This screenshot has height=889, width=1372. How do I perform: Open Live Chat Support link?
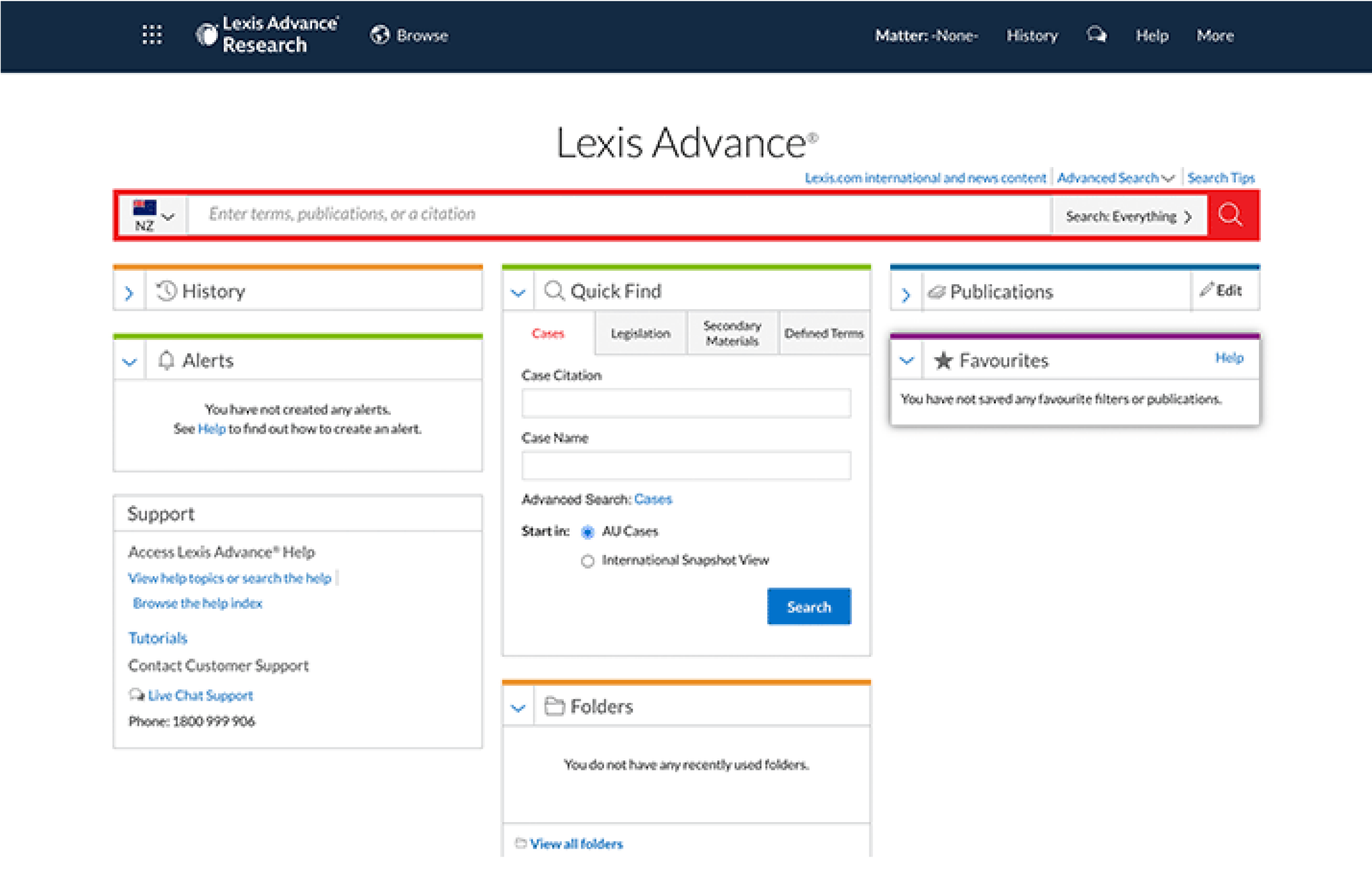tap(200, 695)
